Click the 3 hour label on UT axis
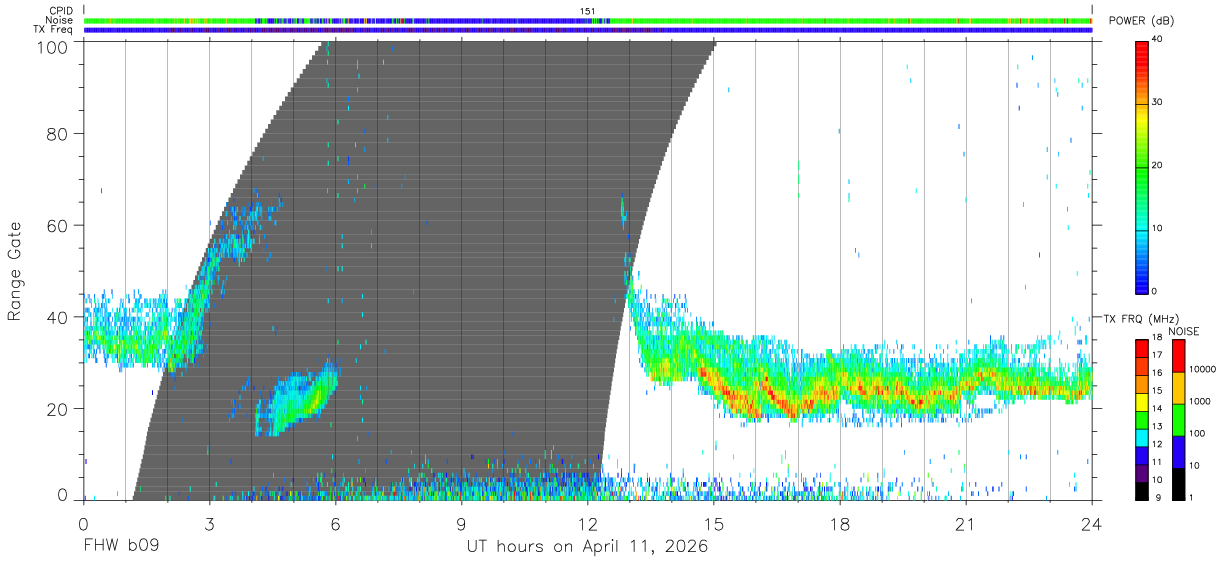Image resolution: width=1228 pixels, height=567 pixels. tap(209, 524)
